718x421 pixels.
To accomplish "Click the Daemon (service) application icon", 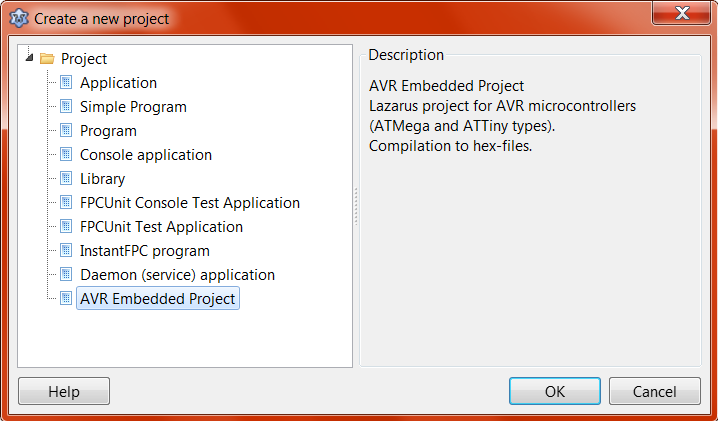I will coord(66,275).
